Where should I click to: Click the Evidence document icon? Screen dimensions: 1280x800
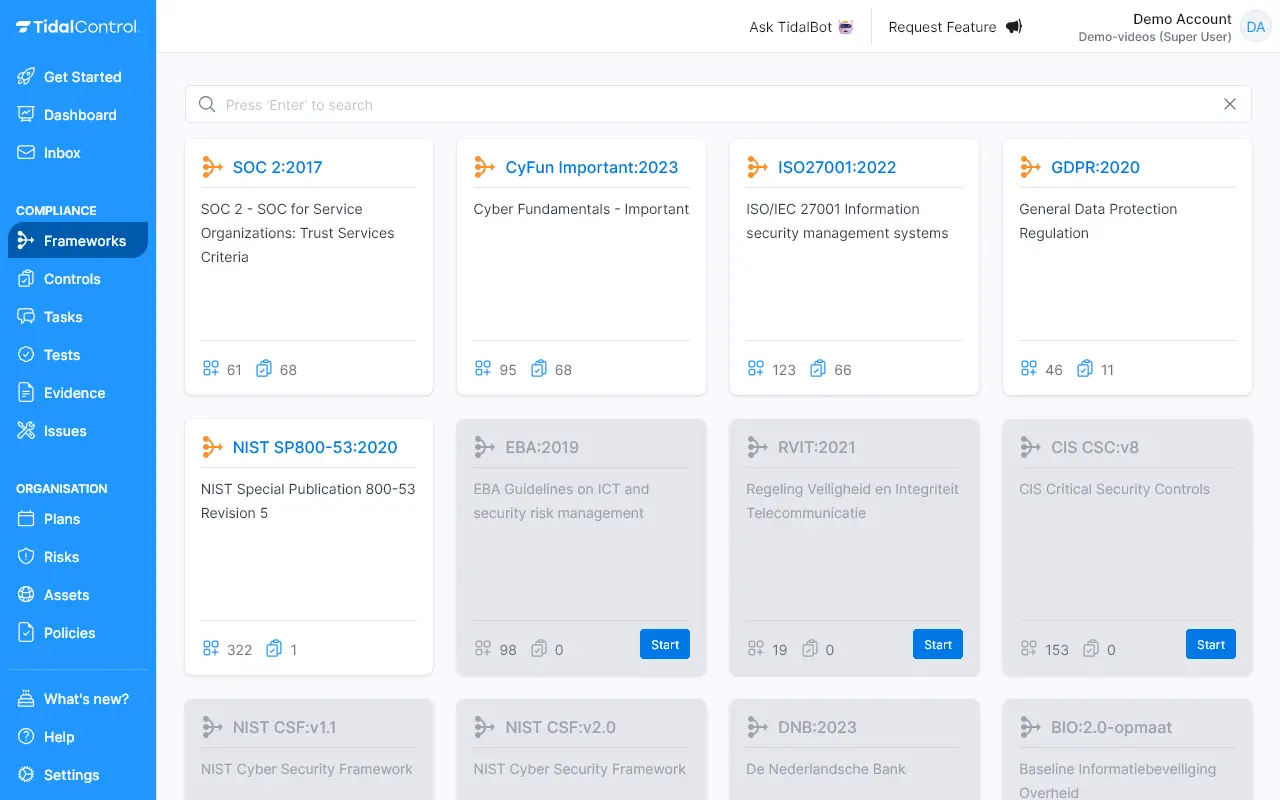click(26, 393)
